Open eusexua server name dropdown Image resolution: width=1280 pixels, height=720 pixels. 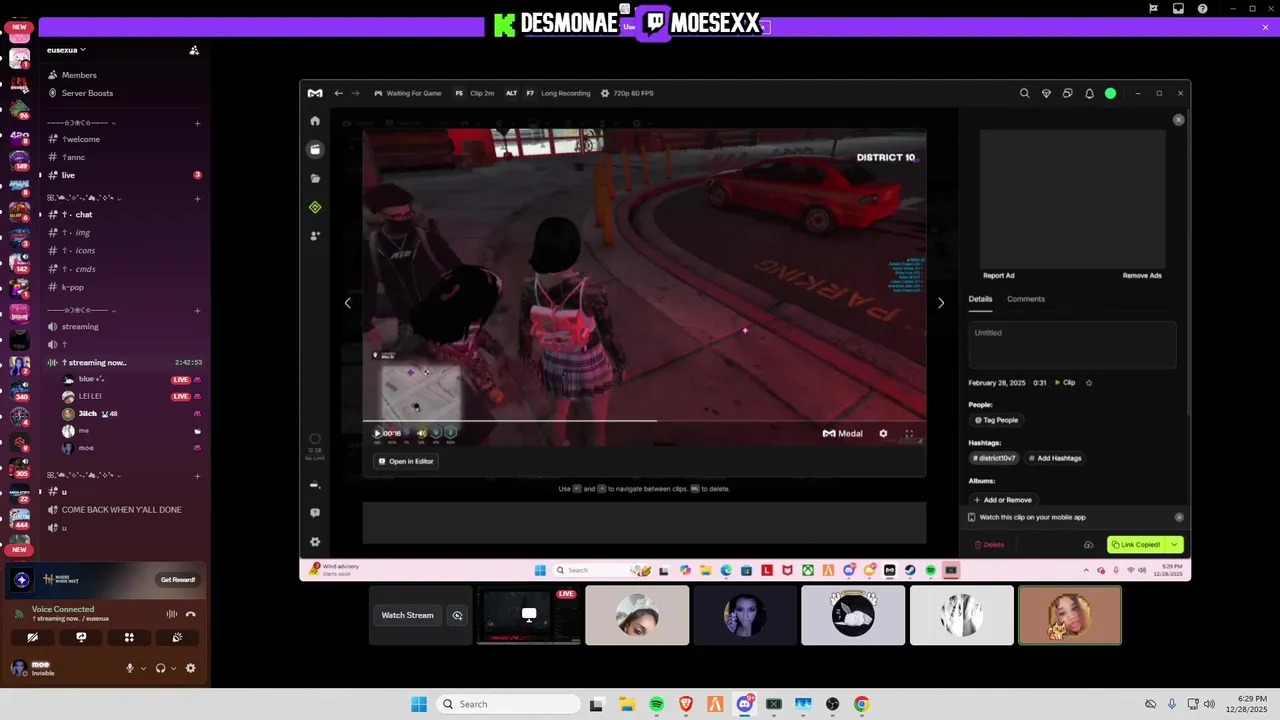coord(66,50)
